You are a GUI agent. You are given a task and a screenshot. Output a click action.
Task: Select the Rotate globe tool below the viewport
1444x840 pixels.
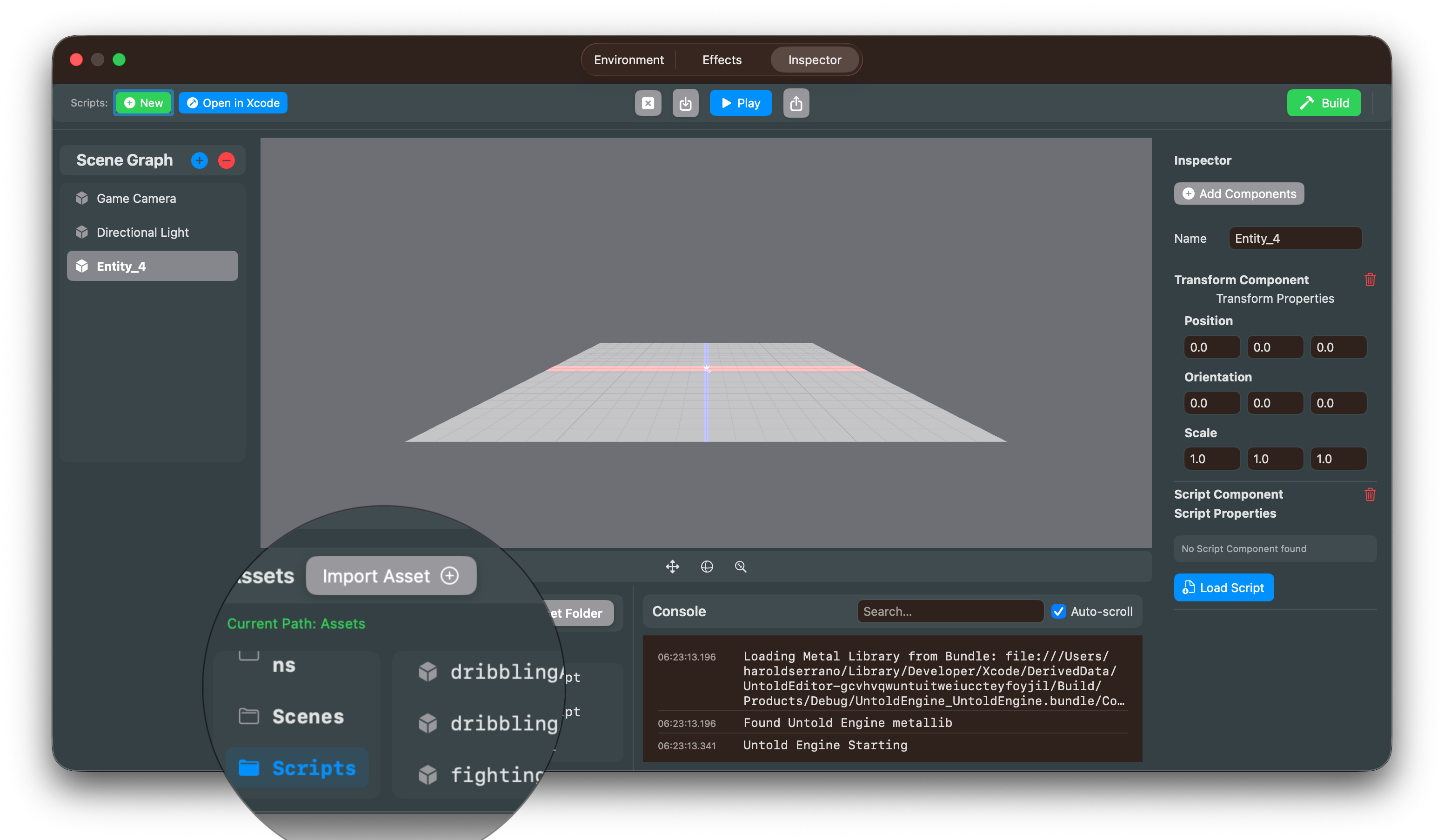click(707, 566)
